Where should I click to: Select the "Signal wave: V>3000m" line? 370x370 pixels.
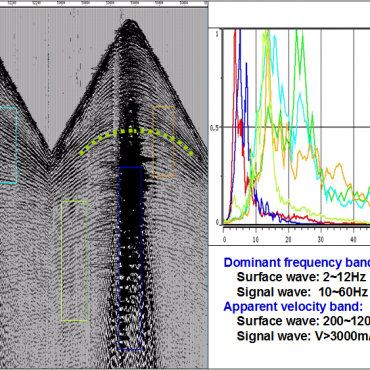(x=303, y=336)
